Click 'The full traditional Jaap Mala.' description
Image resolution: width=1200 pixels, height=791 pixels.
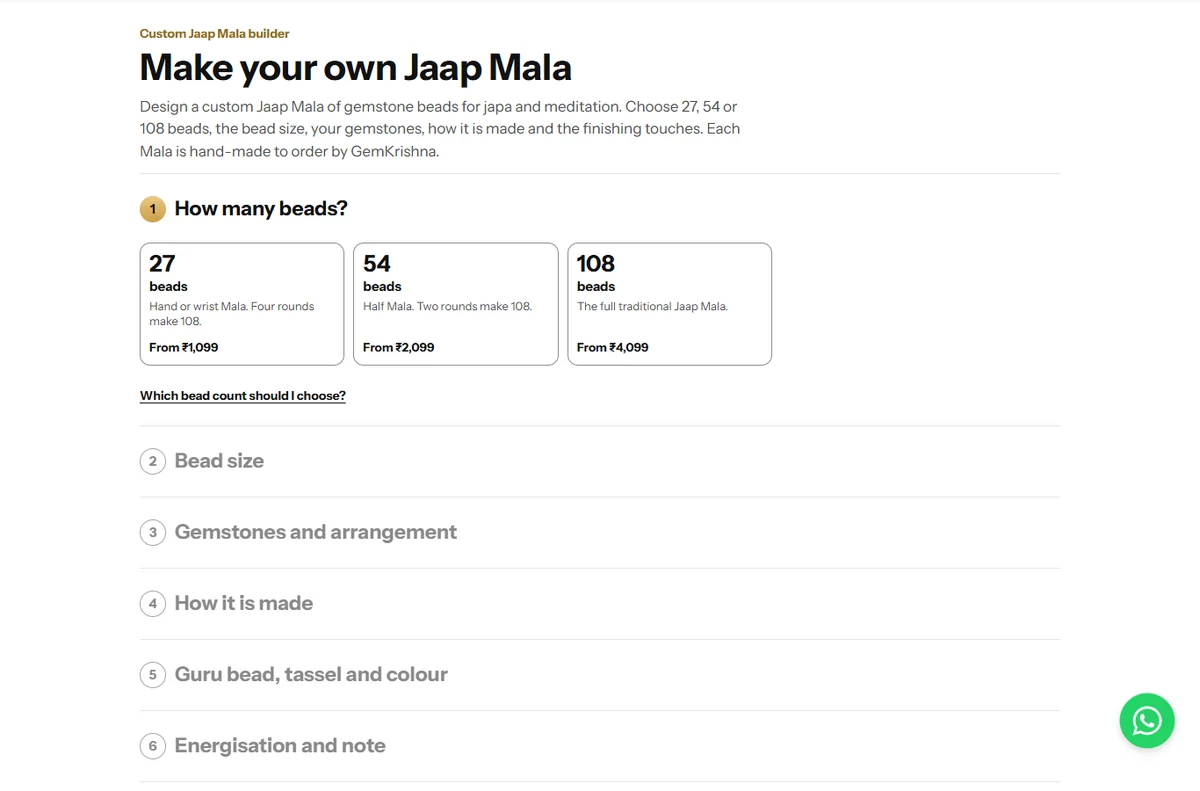[653, 306]
